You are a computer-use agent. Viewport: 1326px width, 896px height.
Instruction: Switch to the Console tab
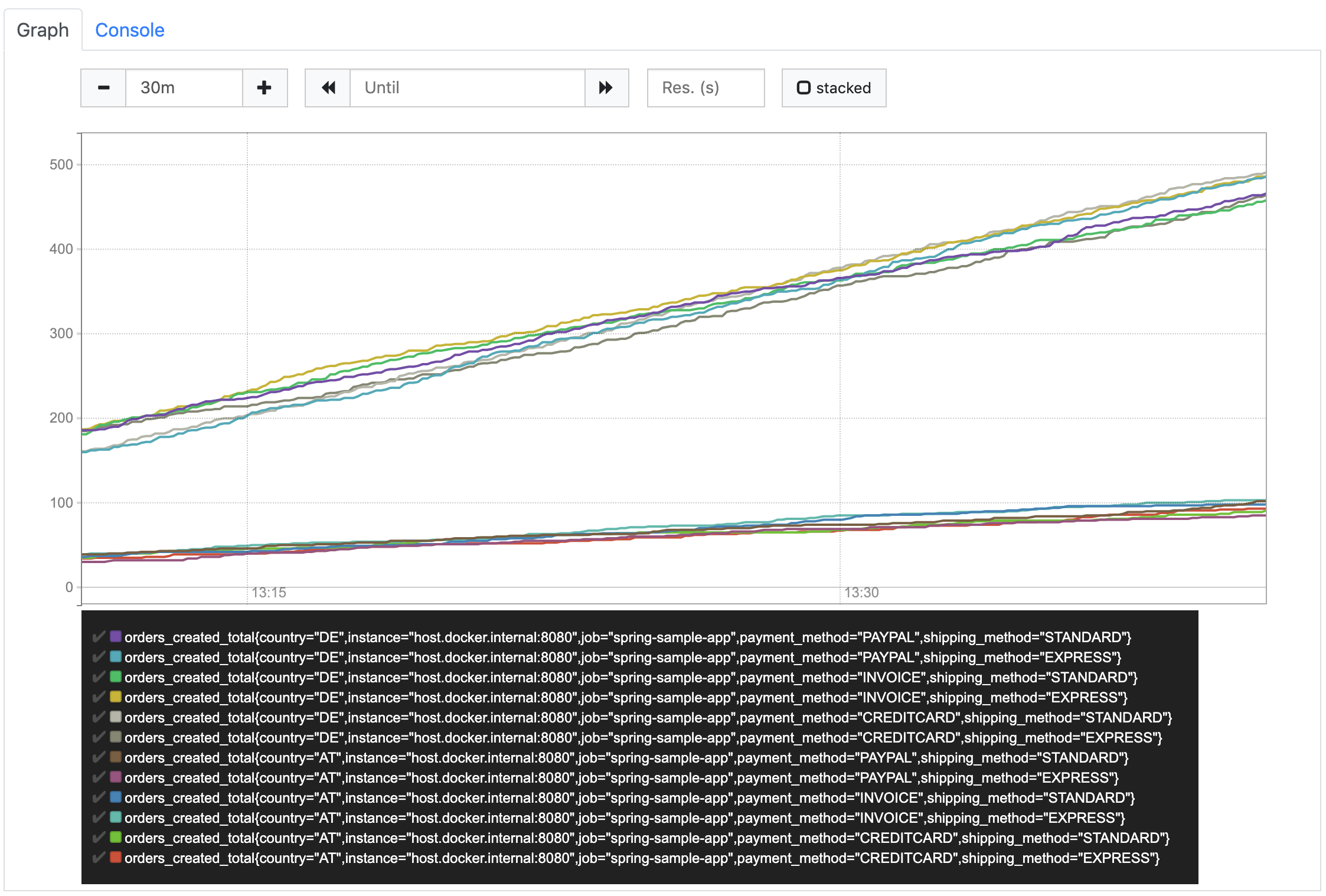pyautogui.click(x=130, y=30)
